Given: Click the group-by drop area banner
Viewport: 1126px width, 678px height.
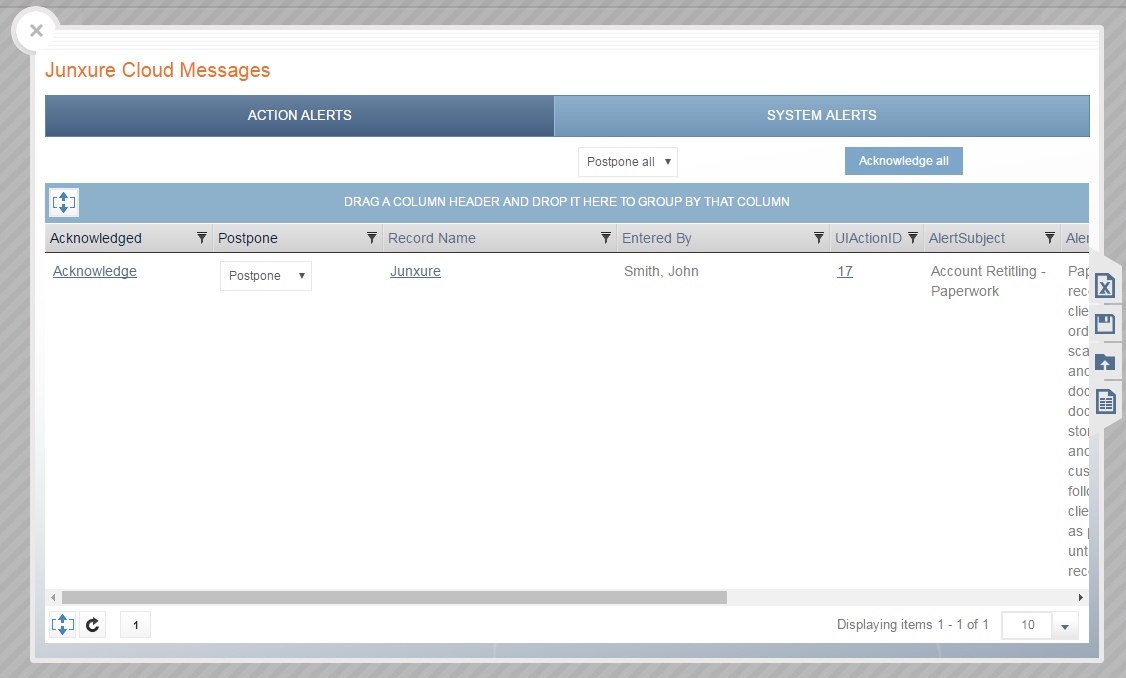Looking at the screenshot, I should coord(567,203).
